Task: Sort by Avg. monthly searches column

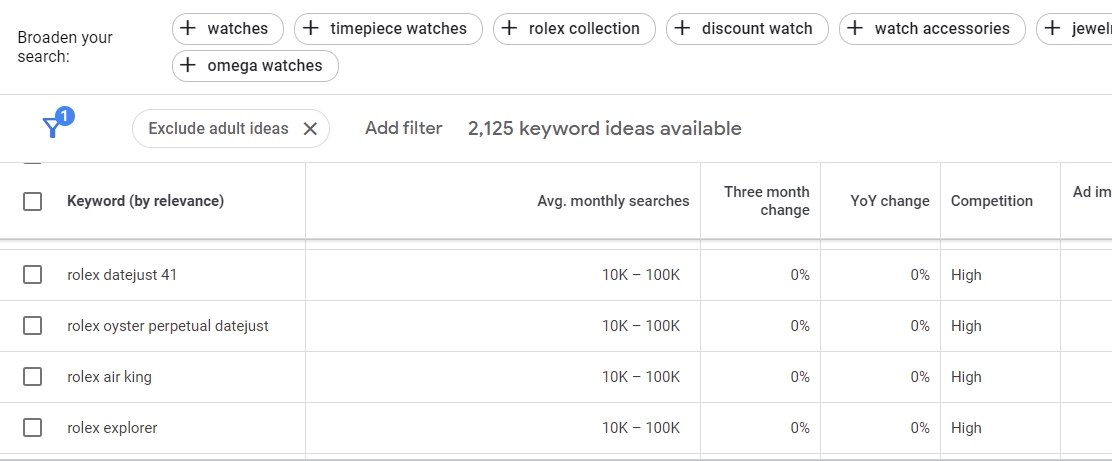Action: [613, 201]
